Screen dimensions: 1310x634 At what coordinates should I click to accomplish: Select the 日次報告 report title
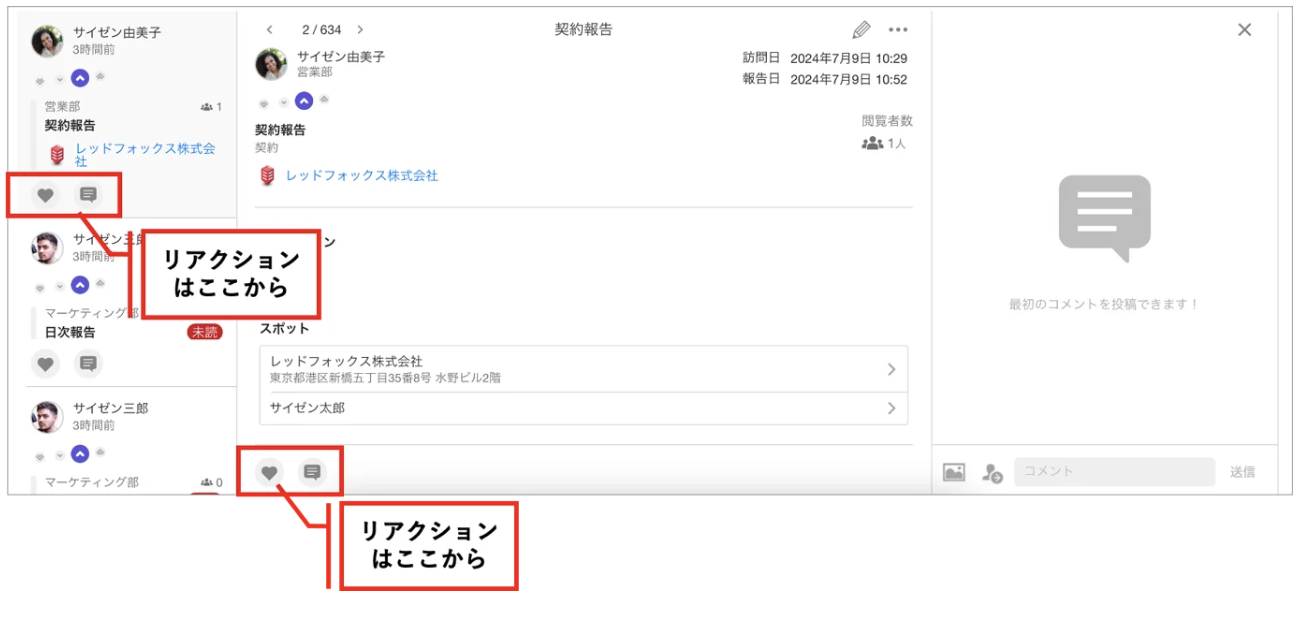(x=70, y=332)
